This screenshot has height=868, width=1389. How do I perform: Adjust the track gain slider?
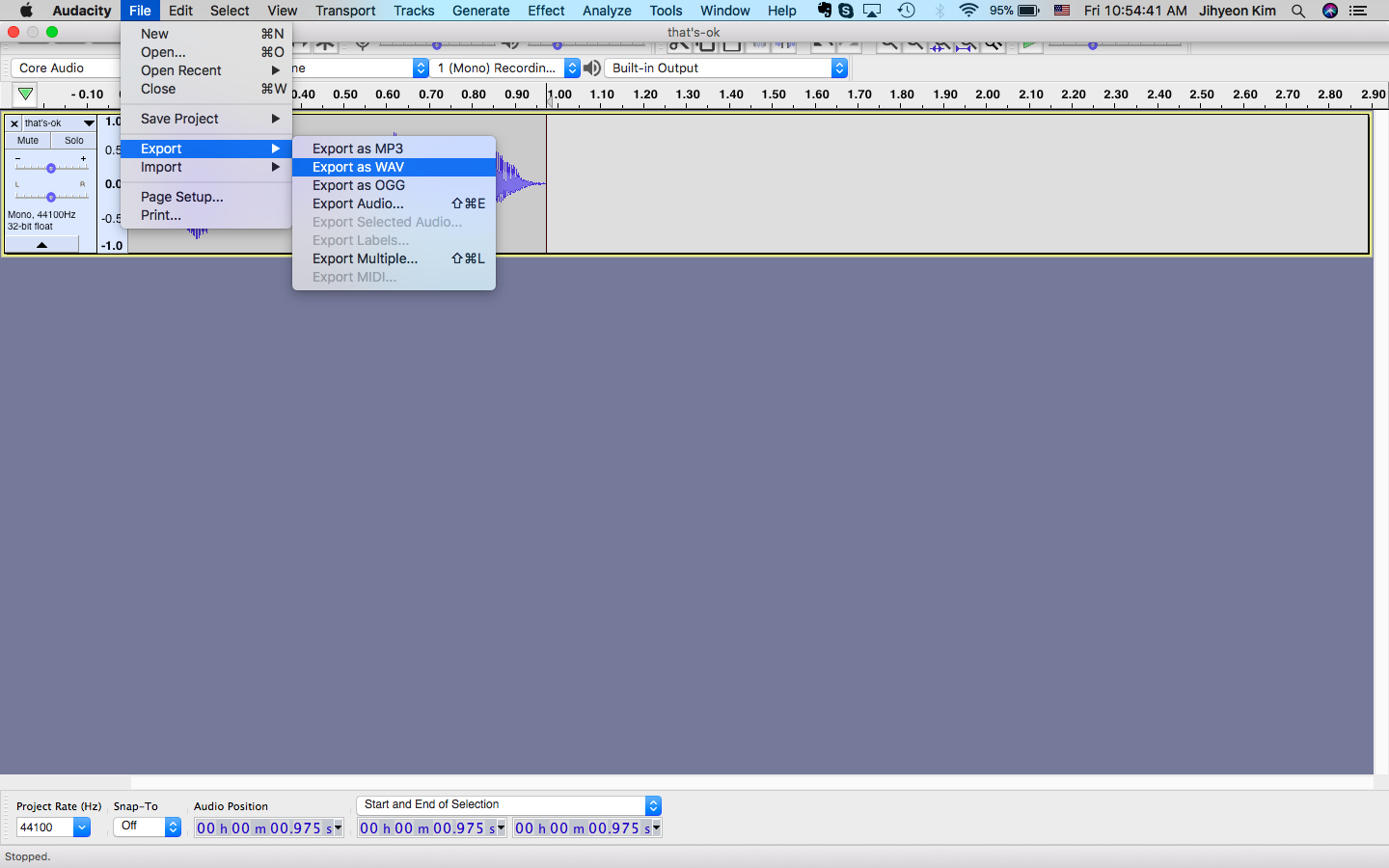[x=51, y=168]
